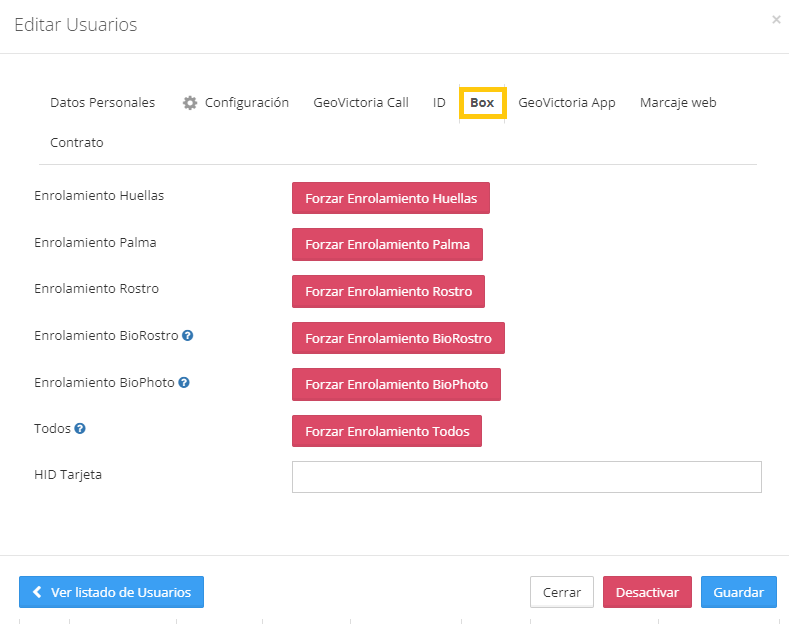Screen dimensions: 789x624
Task: Open the Datos Personales tab
Action: pyautogui.click(x=102, y=102)
